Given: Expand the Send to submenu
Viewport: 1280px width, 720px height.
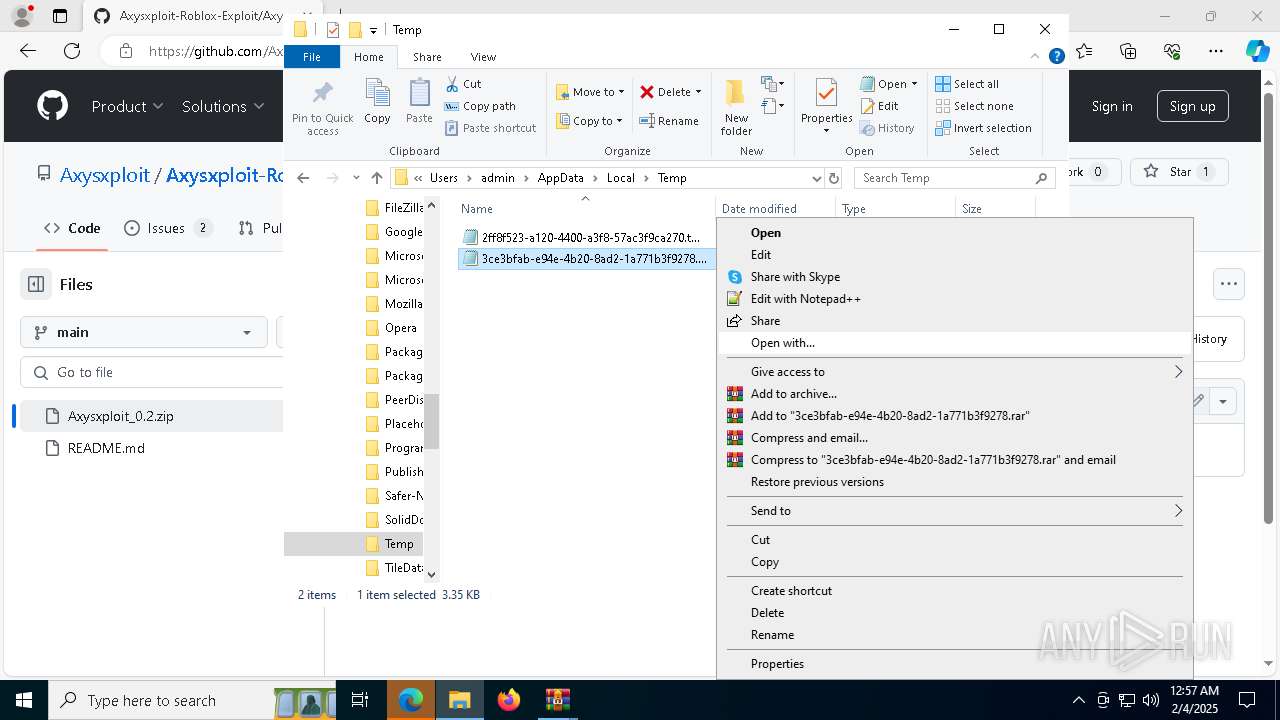Looking at the screenshot, I should tap(955, 511).
